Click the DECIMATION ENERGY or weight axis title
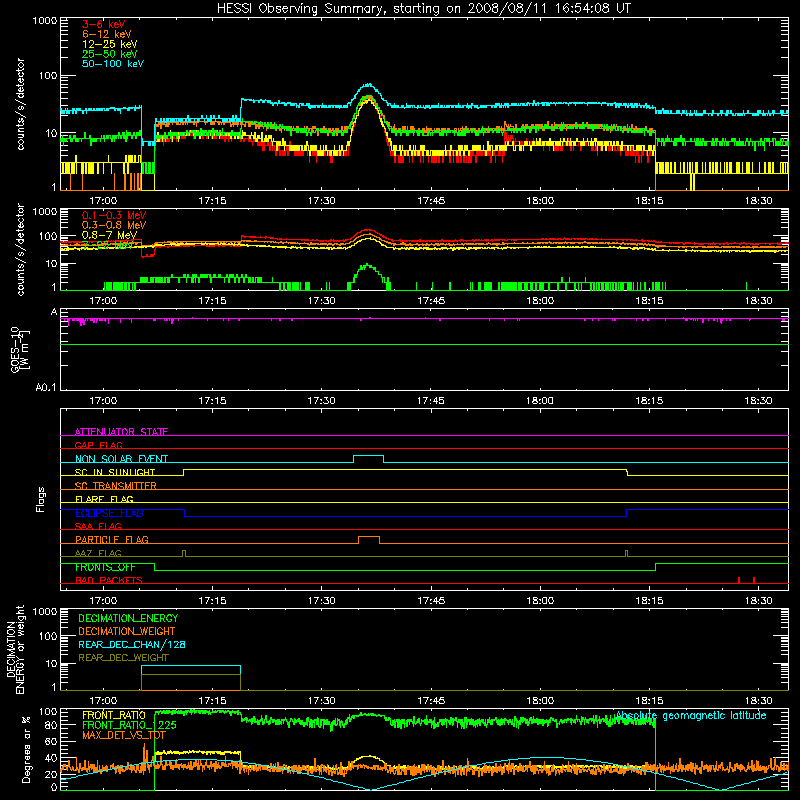800x800 pixels. point(15,649)
